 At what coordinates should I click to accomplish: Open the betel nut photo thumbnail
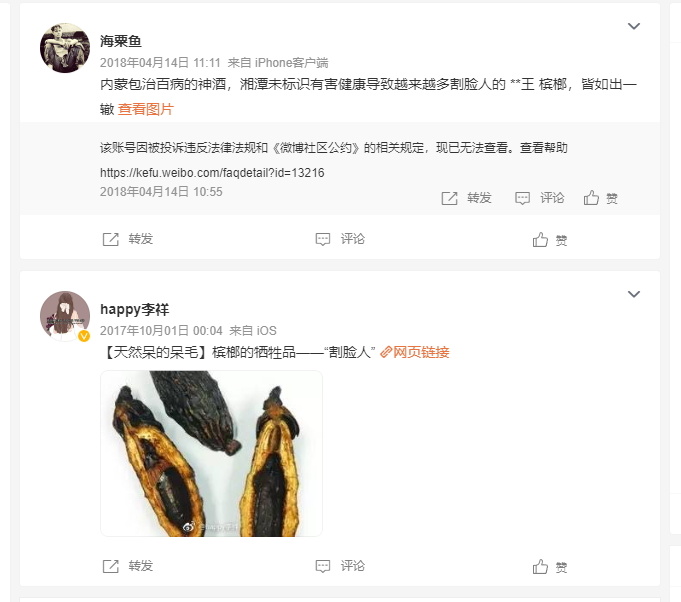point(212,453)
